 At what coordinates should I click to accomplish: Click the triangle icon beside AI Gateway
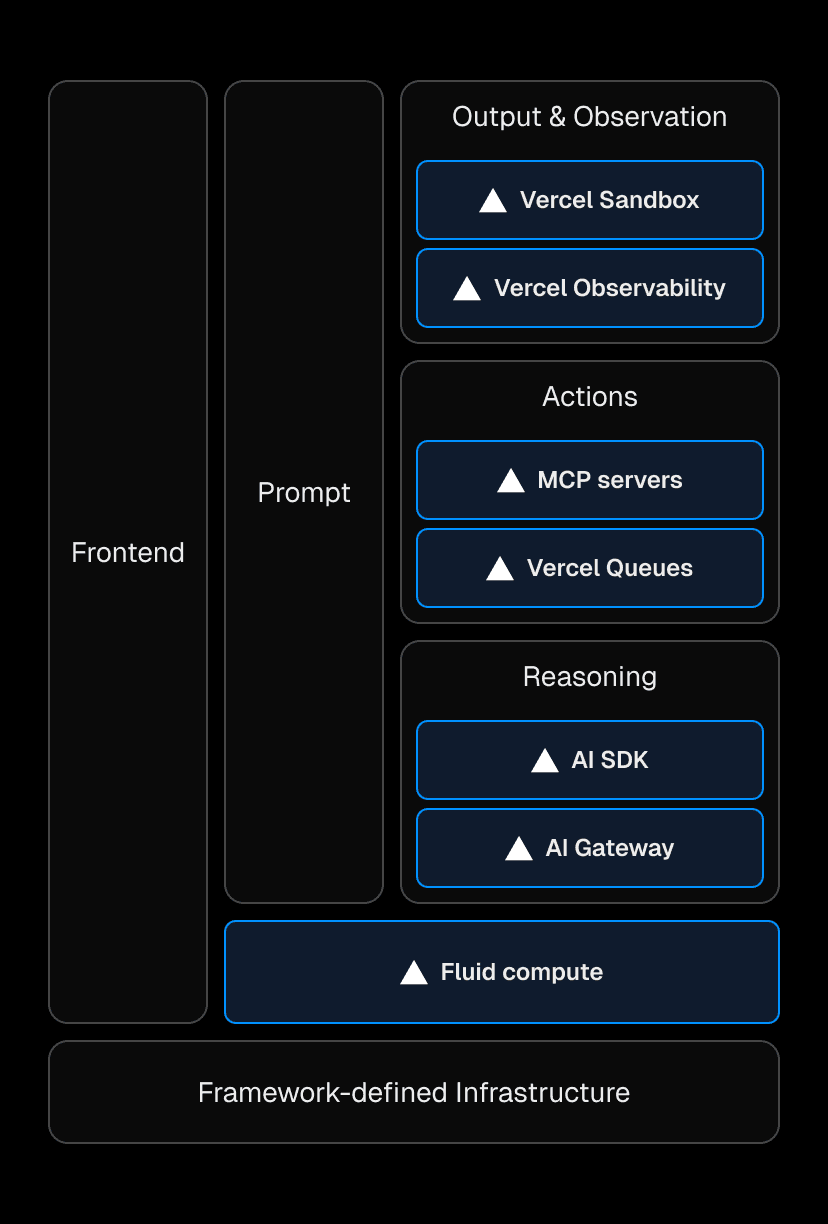tap(519, 849)
